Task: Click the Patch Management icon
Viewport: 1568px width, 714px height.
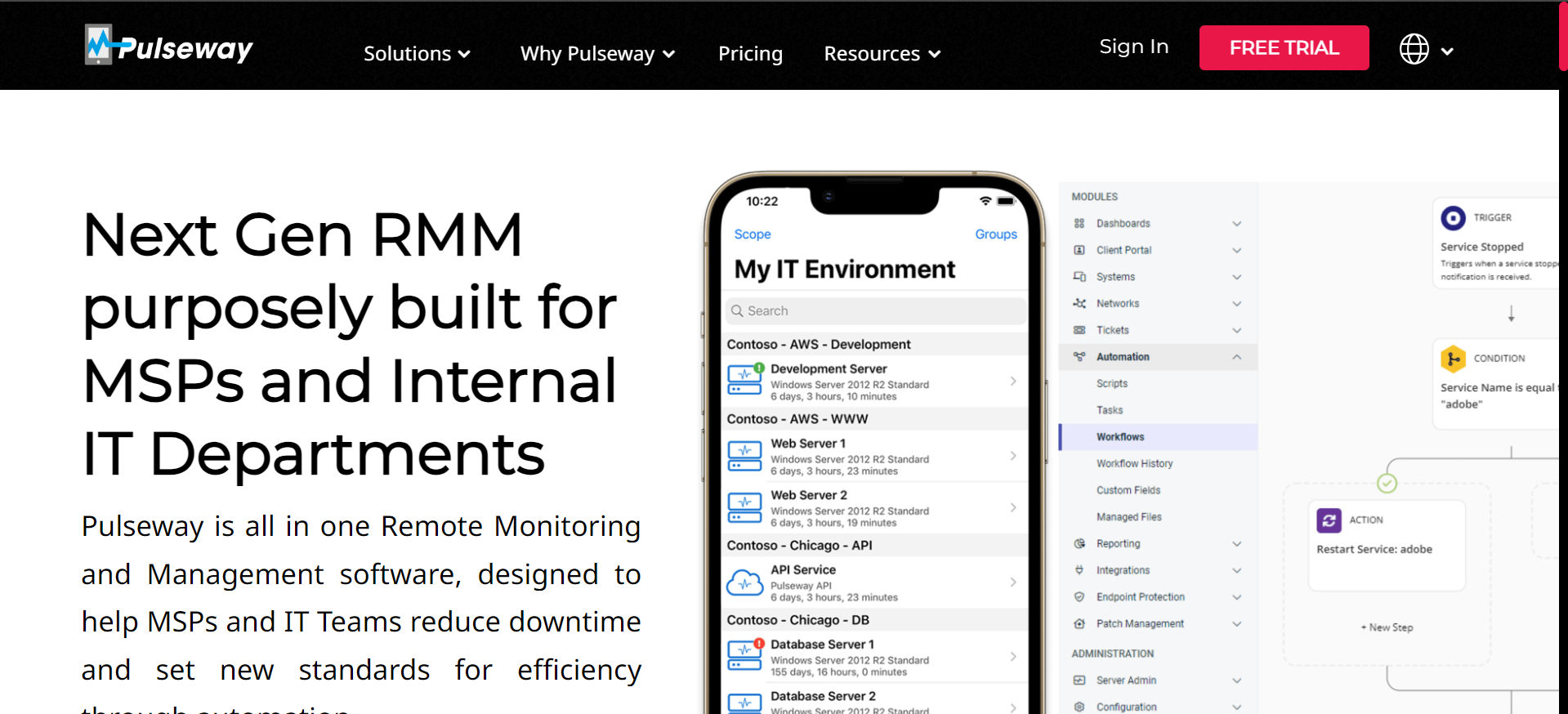Action: click(x=1079, y=624)
